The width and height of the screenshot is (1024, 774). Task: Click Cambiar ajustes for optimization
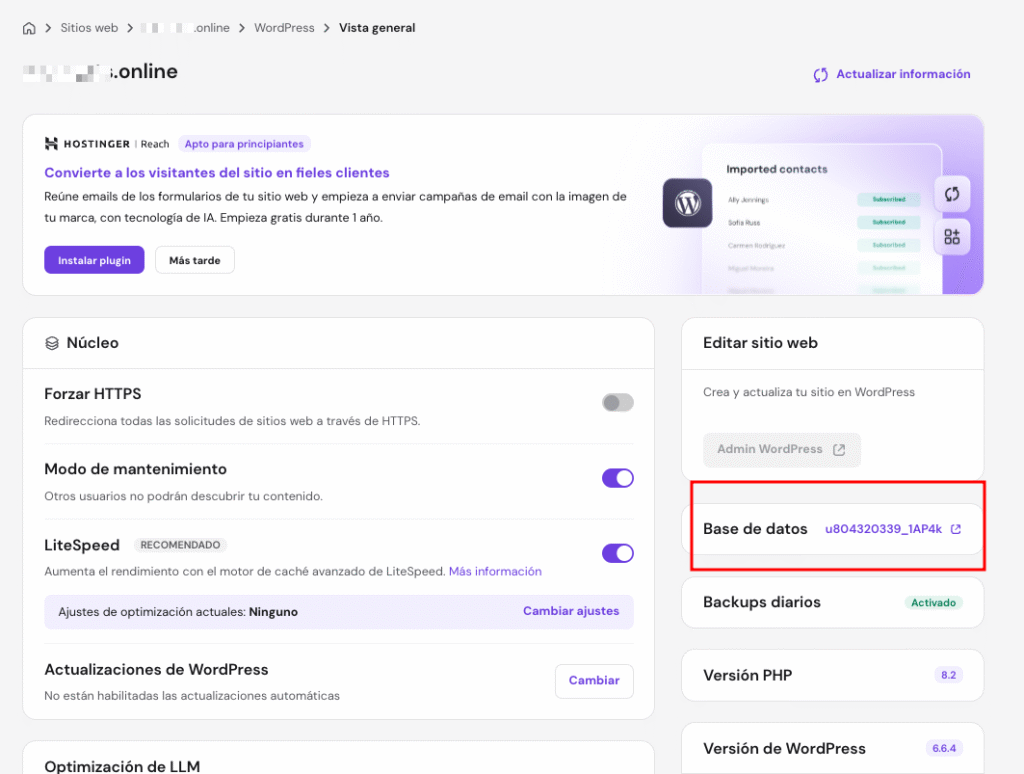click(571, 611)
